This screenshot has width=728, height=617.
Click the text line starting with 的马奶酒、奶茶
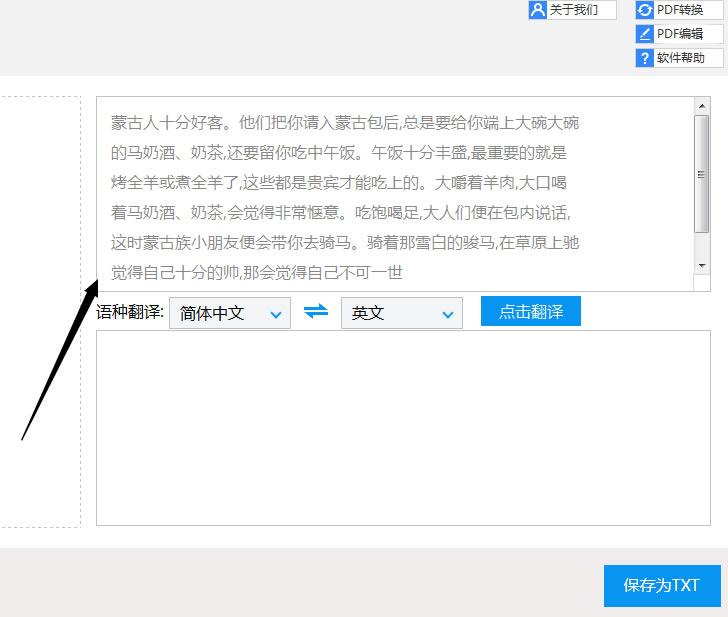338,153
